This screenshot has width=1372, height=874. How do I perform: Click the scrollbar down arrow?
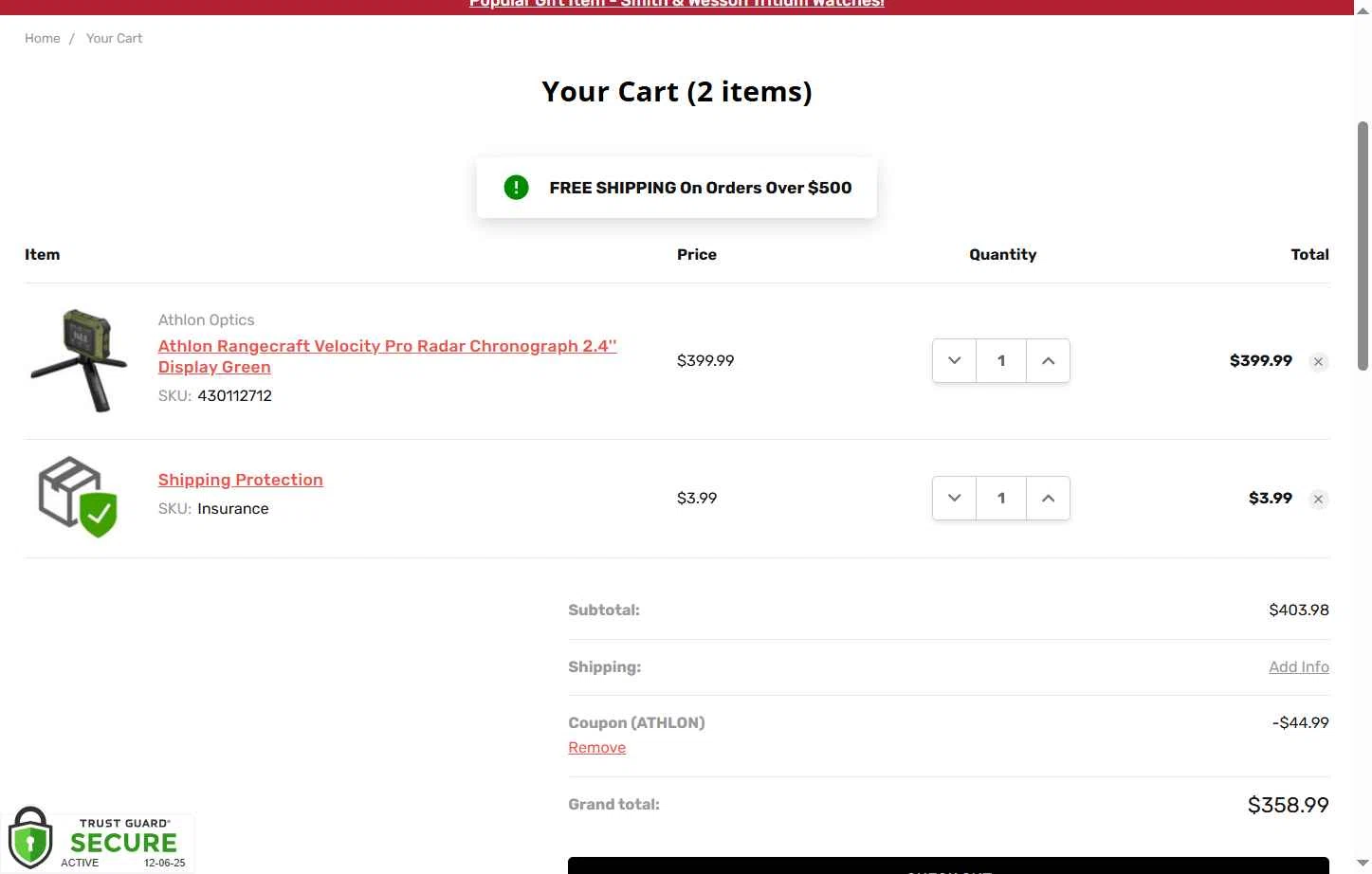pos(1363,864)
